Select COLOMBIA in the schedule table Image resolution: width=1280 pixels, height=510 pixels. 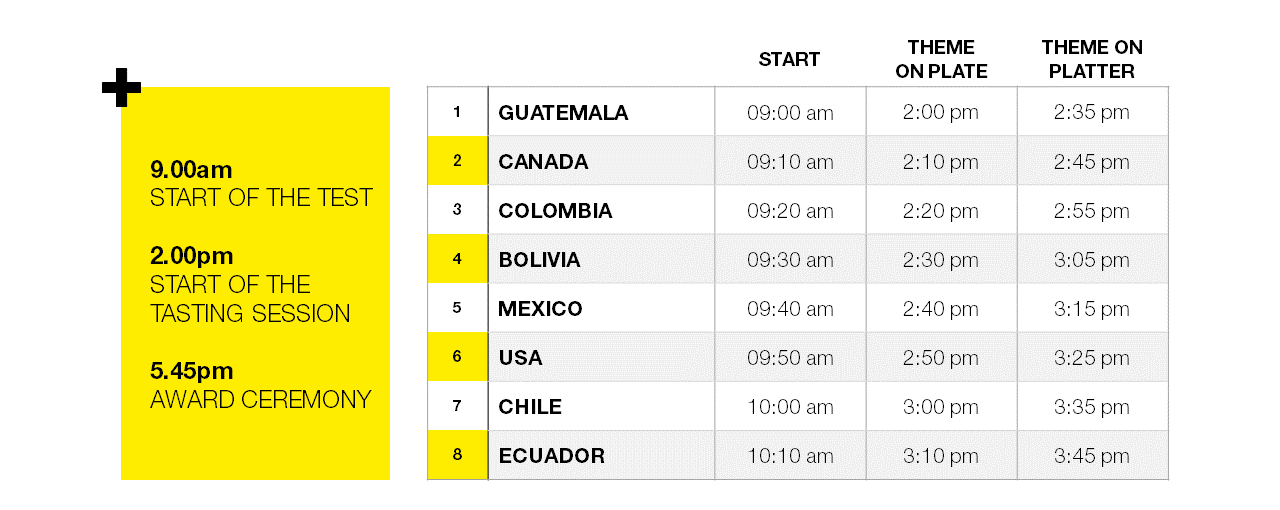(555, 210)
